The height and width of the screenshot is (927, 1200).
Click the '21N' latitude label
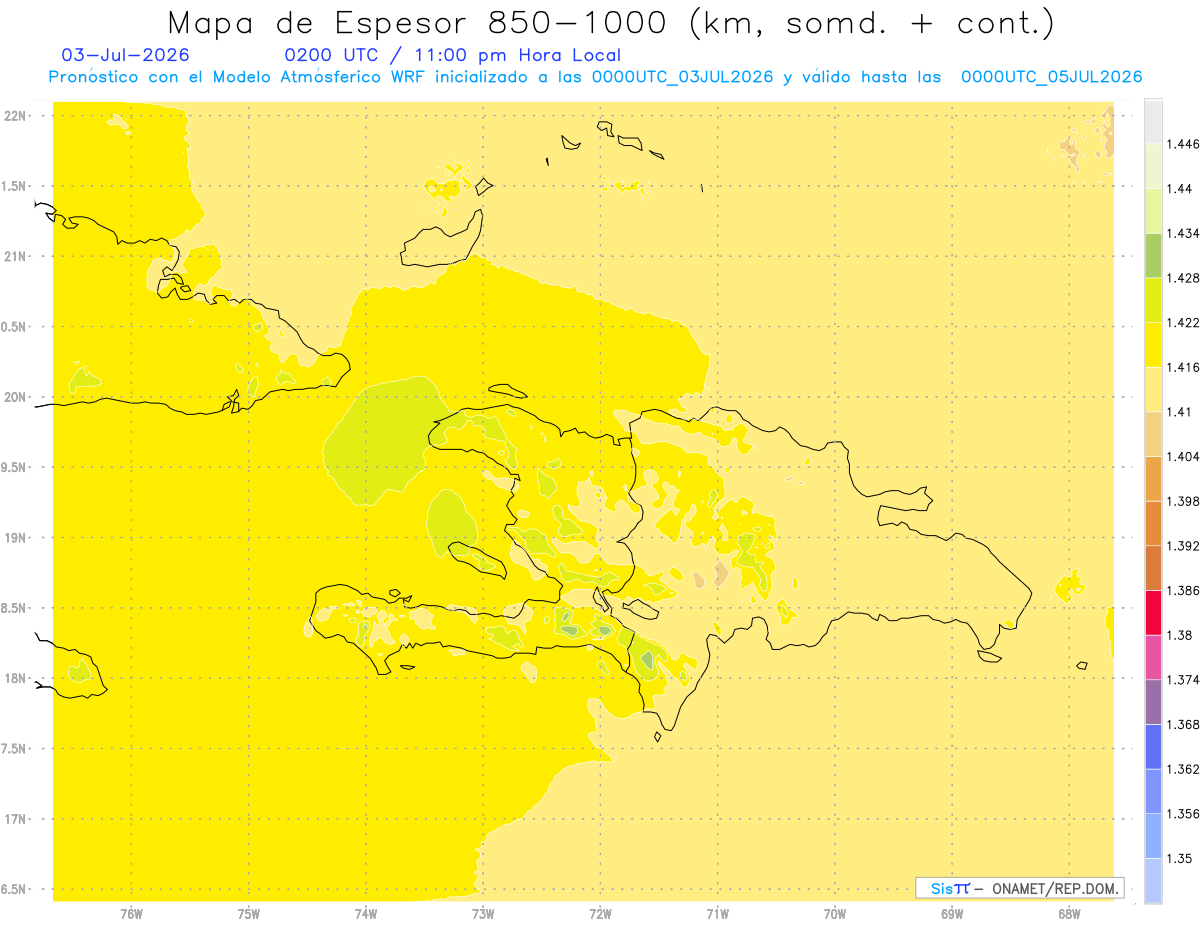click(x=16, y=256)
